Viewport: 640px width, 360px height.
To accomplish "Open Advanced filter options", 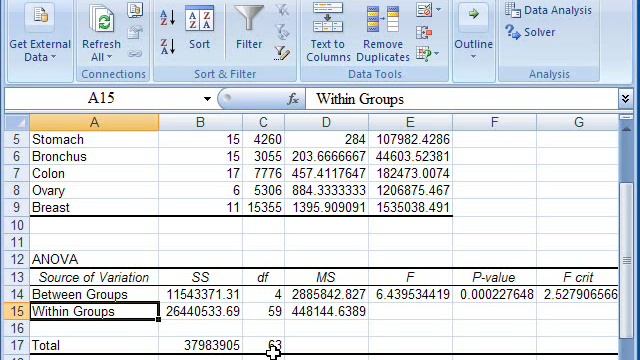I will click(282, 53).
